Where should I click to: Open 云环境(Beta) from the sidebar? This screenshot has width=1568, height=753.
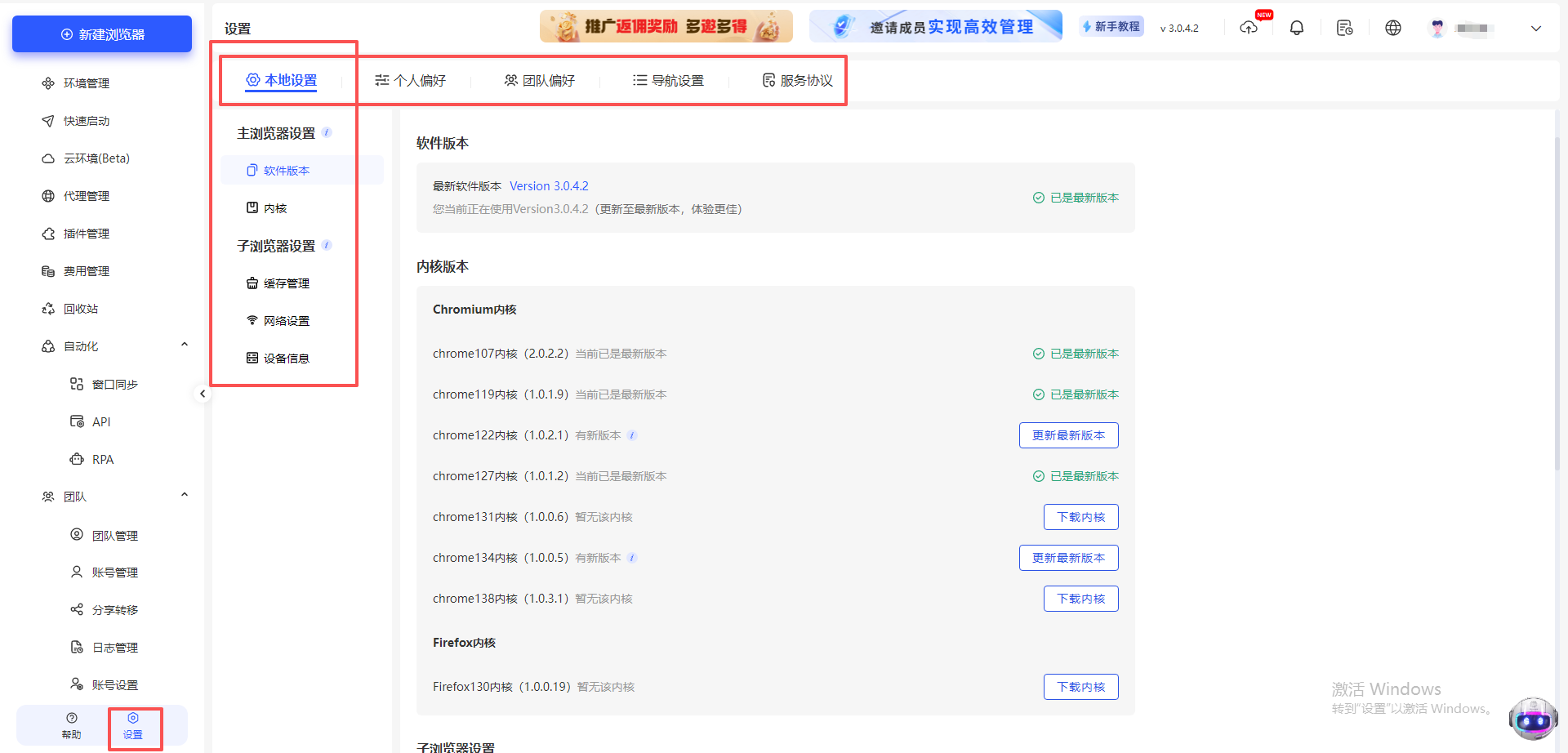96,158
